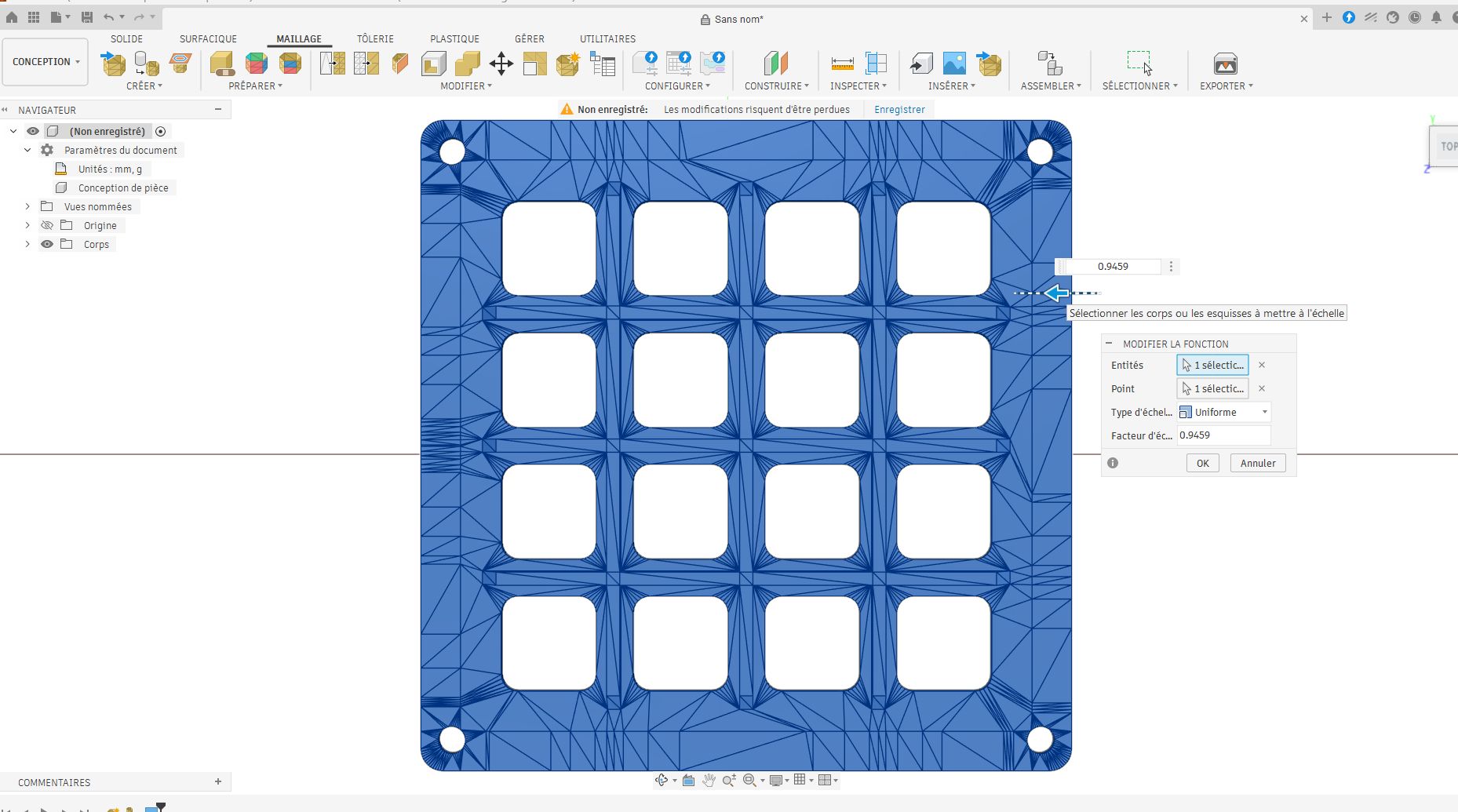Expand the Vues nommées tree node

point(27,206)
